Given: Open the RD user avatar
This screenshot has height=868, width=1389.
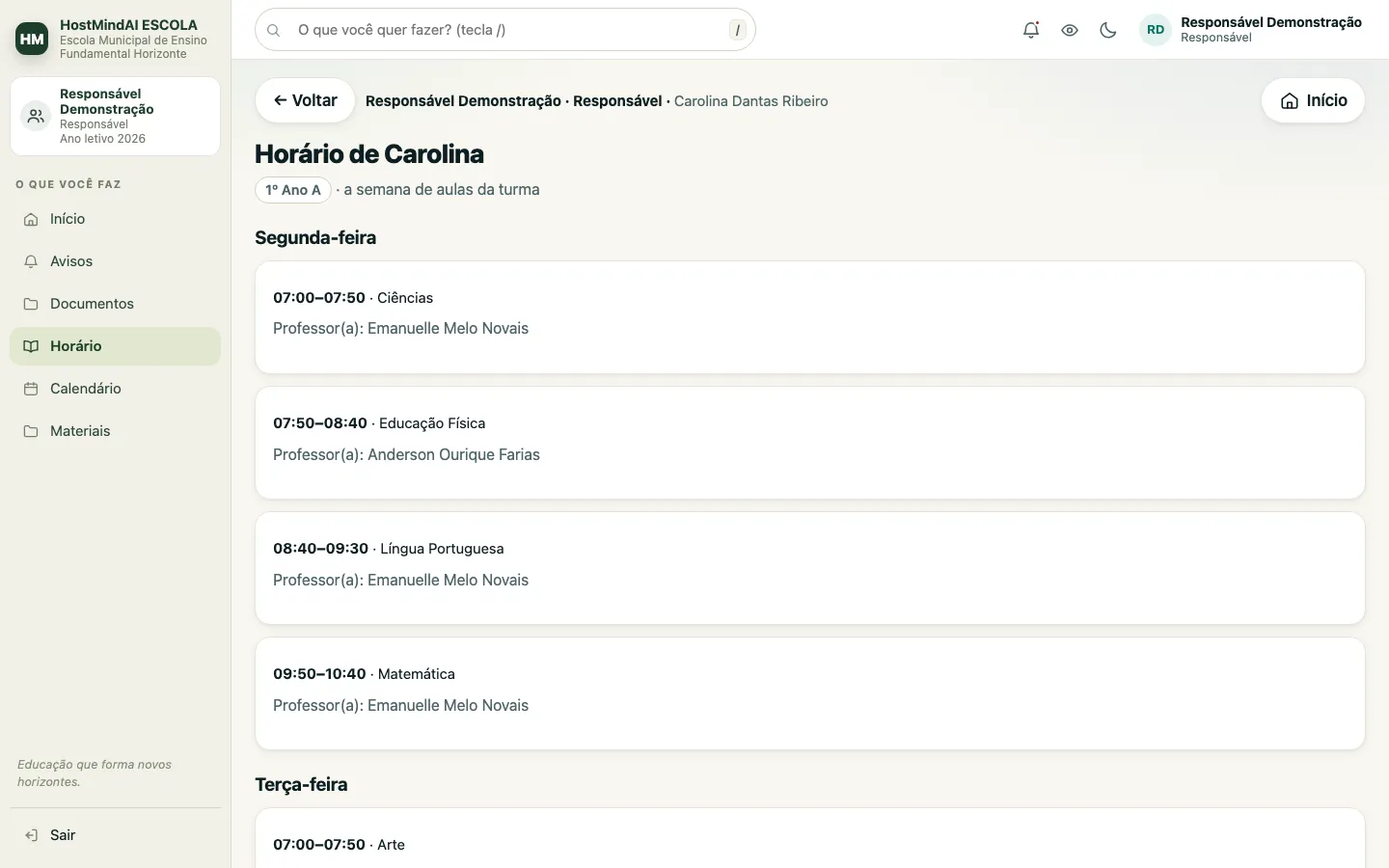Looking at the screenshot, I should [1156, 30].
